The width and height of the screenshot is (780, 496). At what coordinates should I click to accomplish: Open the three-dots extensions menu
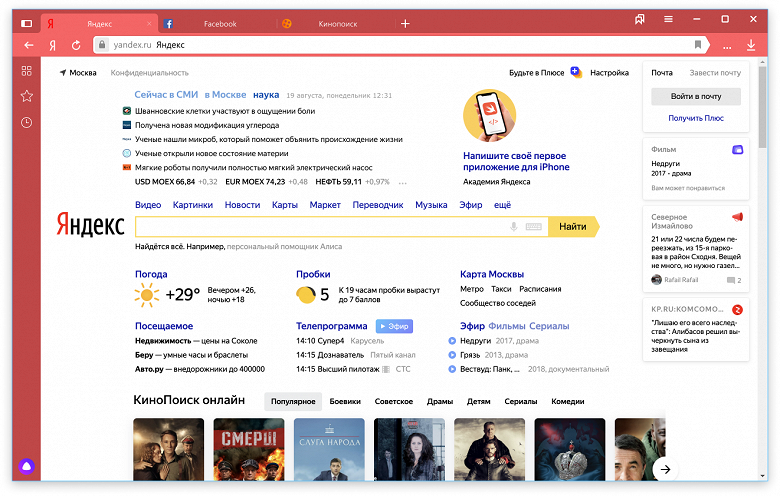[x=727, y=47]
